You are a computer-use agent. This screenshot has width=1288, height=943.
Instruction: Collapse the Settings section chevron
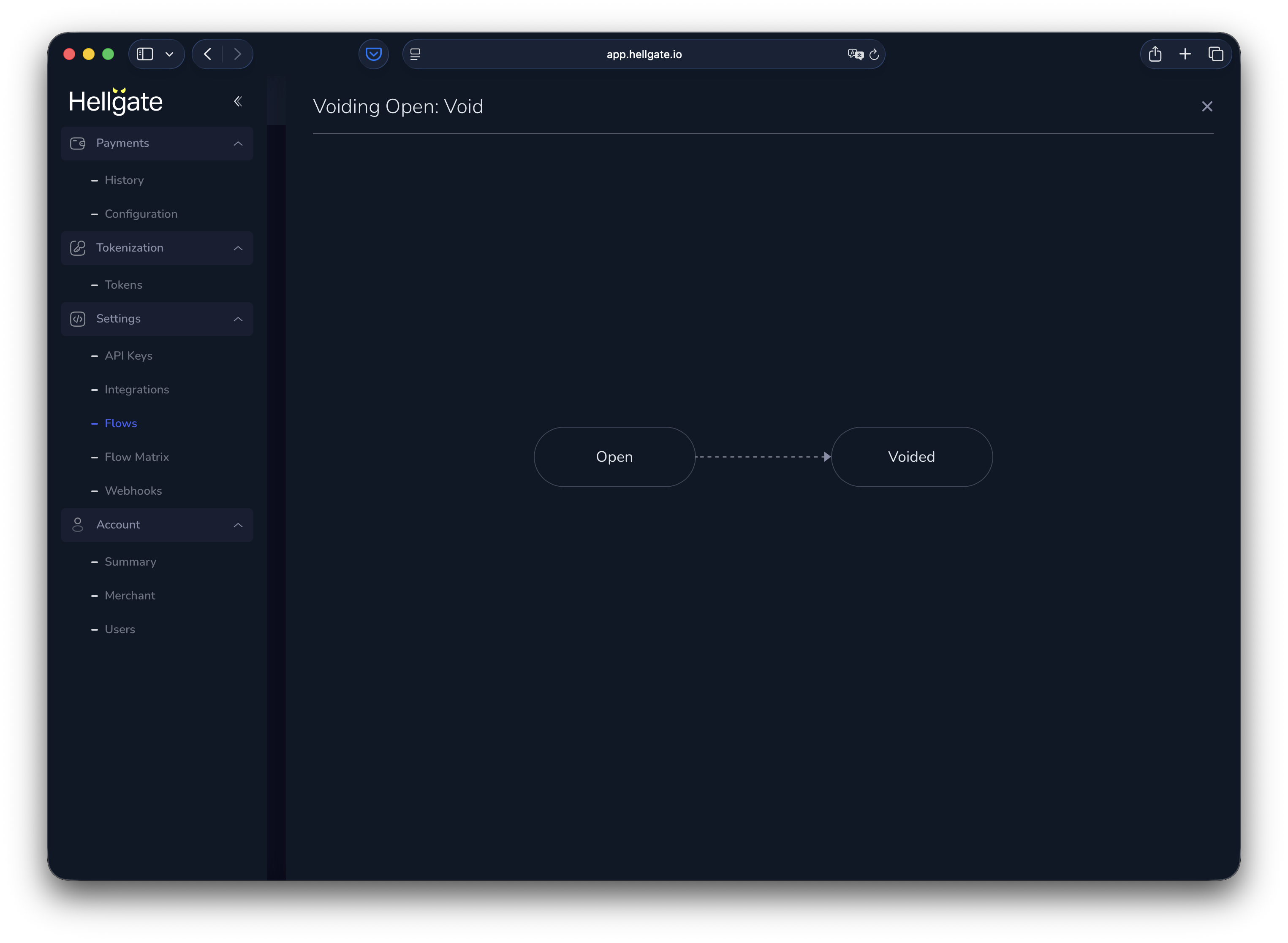point(238,319)
